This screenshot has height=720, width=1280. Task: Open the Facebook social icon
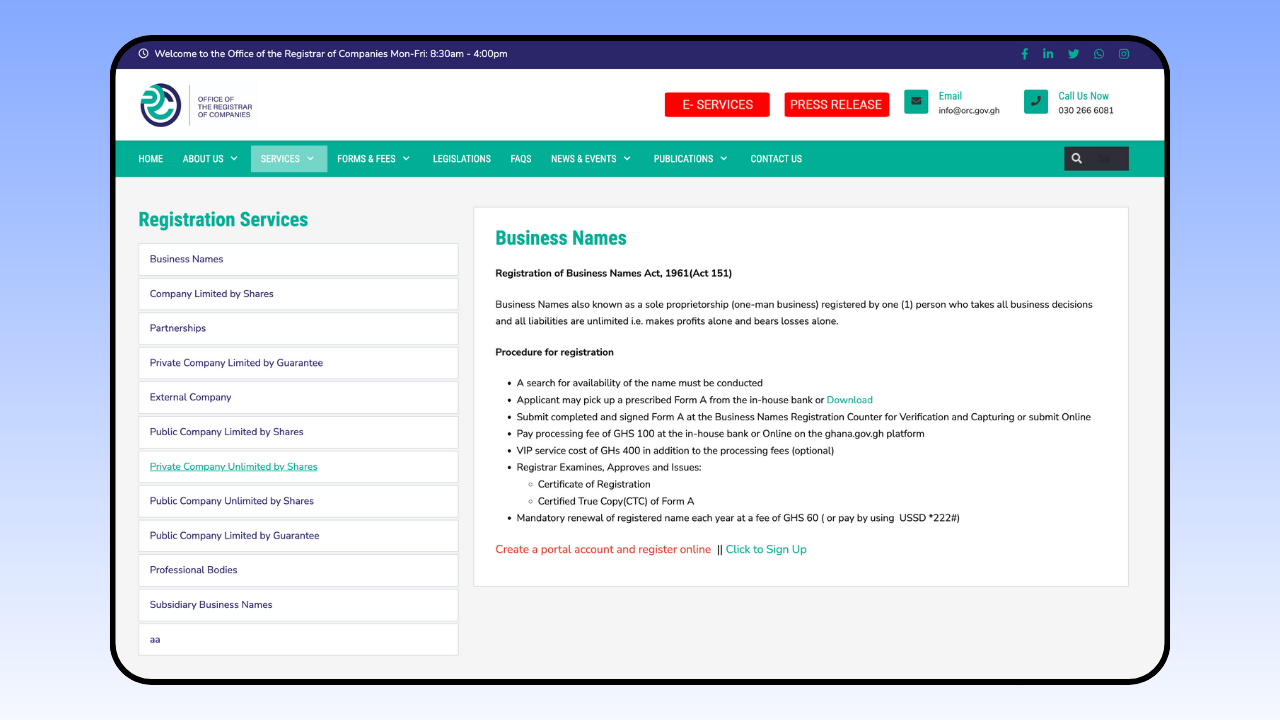(1024, 54)
